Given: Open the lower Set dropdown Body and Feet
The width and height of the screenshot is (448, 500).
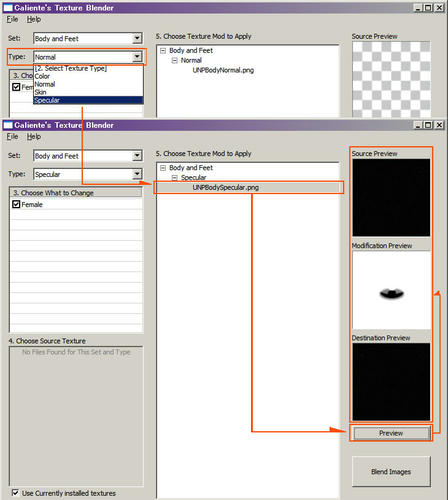Looking at the screenshot, I should pyautogui.click(x=88, y=156).
